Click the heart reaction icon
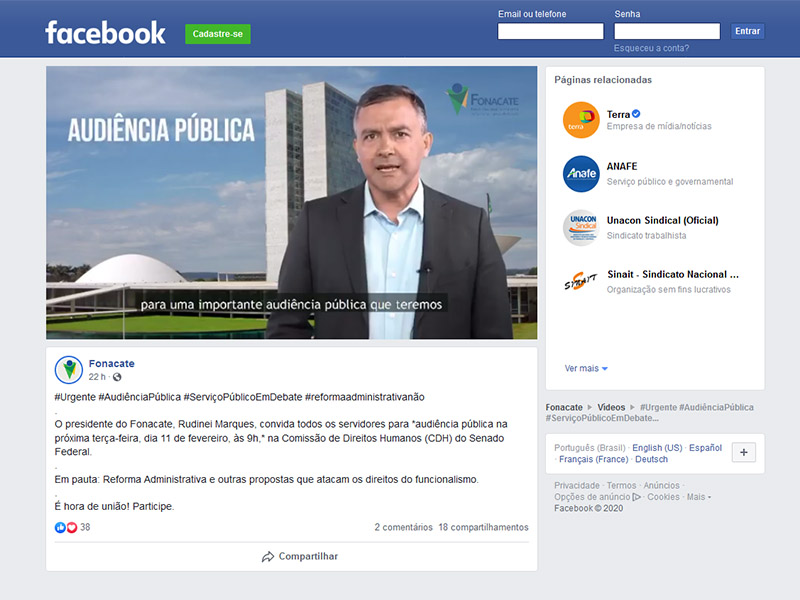The height and width of the screenshot is (600, 800). [x=72, y=528]
